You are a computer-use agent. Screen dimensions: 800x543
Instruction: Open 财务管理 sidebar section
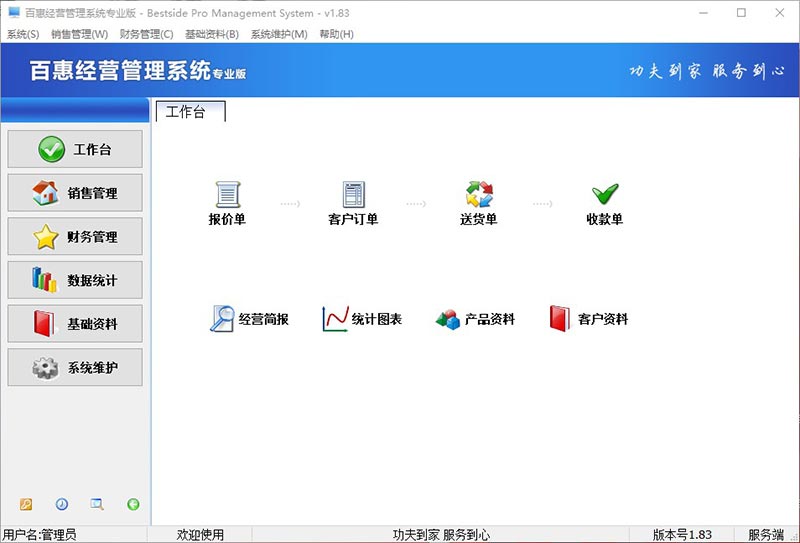pos(75,236)
